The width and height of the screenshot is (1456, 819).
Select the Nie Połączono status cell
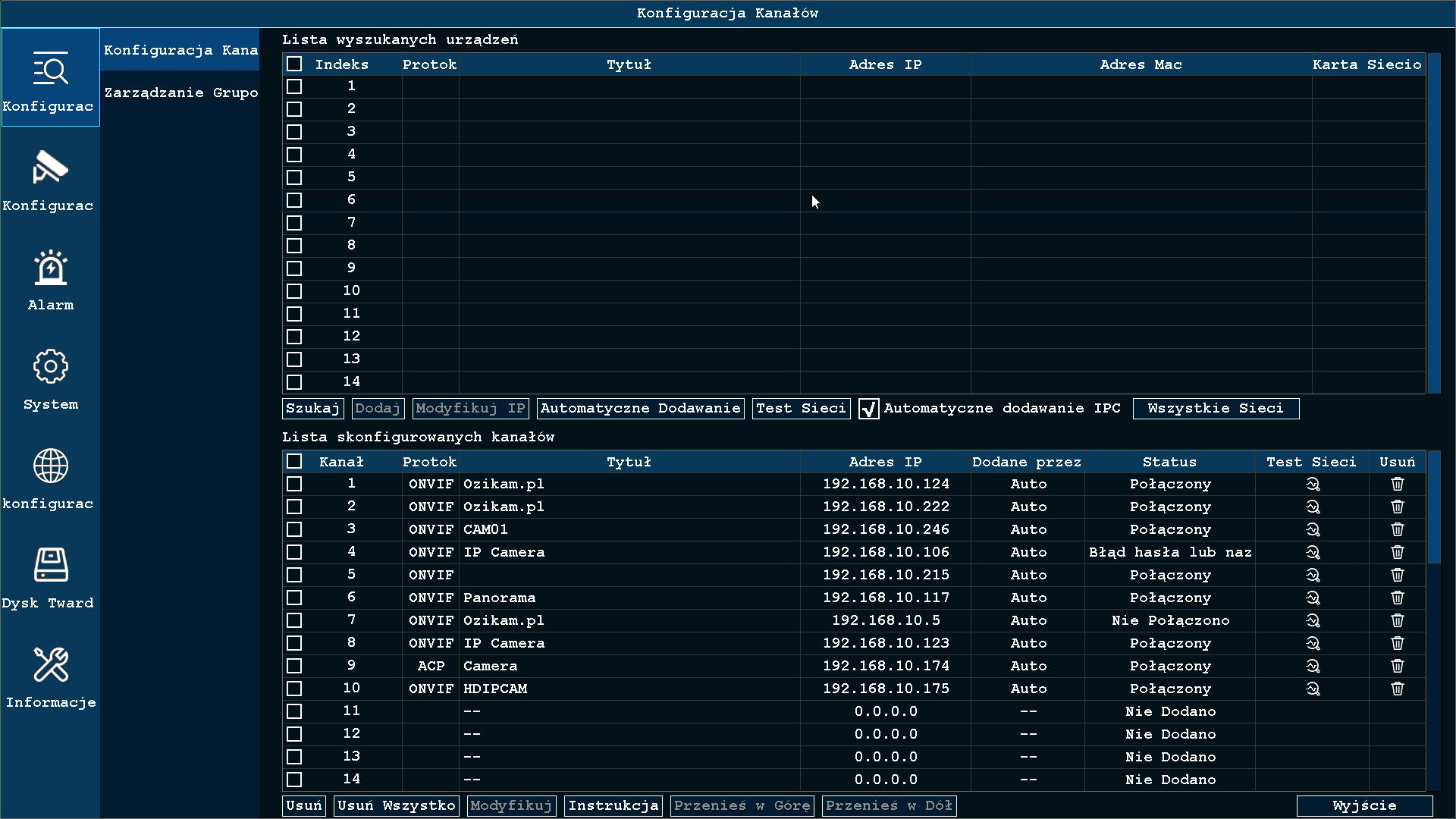[1170, 620]
